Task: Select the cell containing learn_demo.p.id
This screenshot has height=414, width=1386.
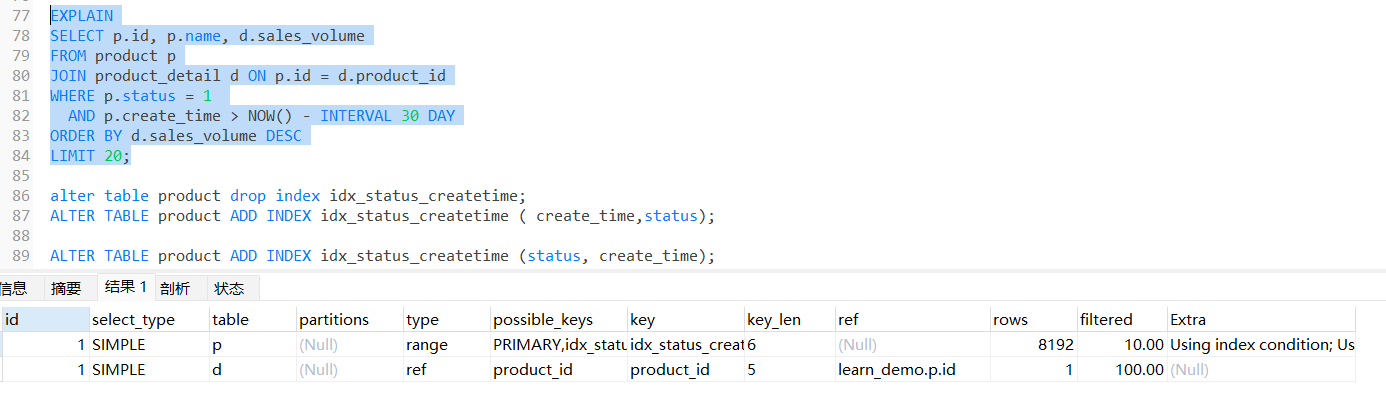Action: pyautogui.click(x=912, y=370)
